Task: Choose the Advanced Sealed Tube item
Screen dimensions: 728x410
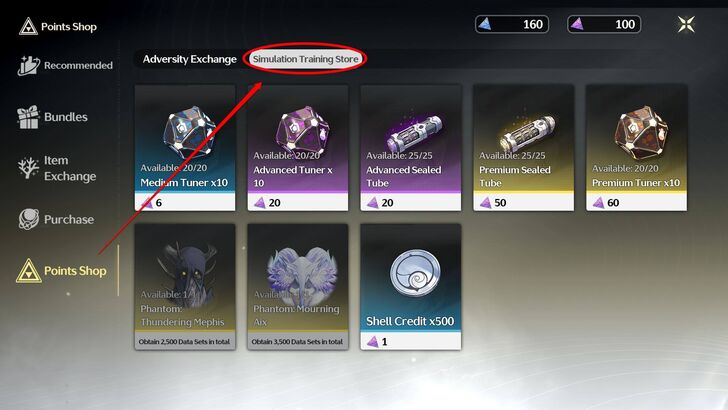Action: (411, 148)
